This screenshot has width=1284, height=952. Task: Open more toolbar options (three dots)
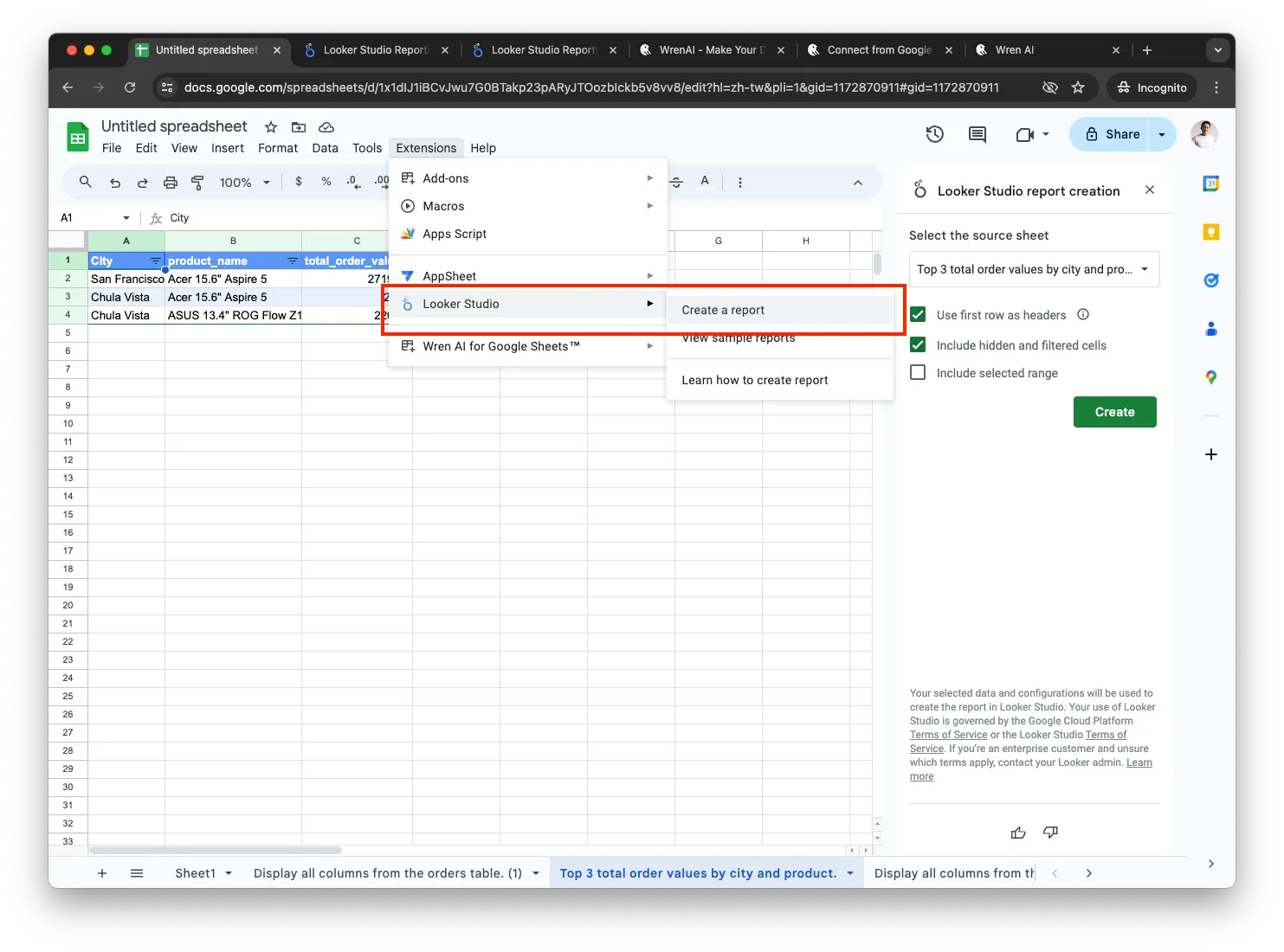tap(739, 183)
